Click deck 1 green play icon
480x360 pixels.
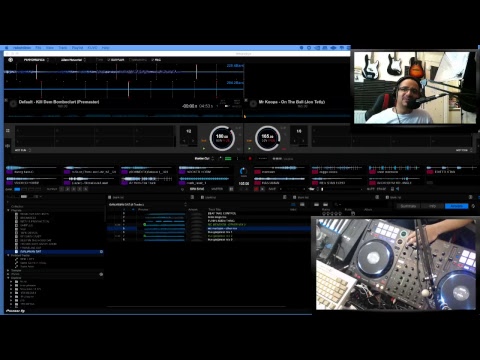pos(204,149)
